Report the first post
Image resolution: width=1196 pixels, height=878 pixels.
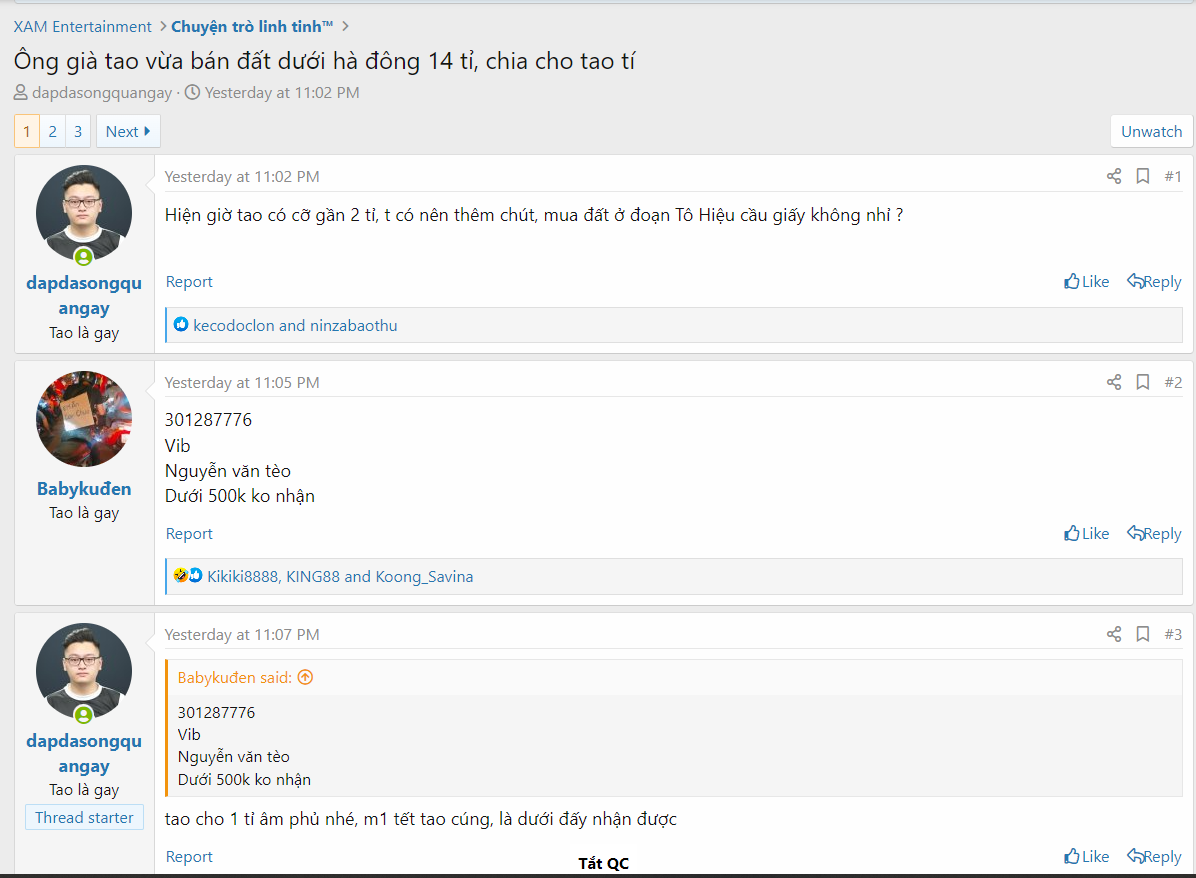189,282
